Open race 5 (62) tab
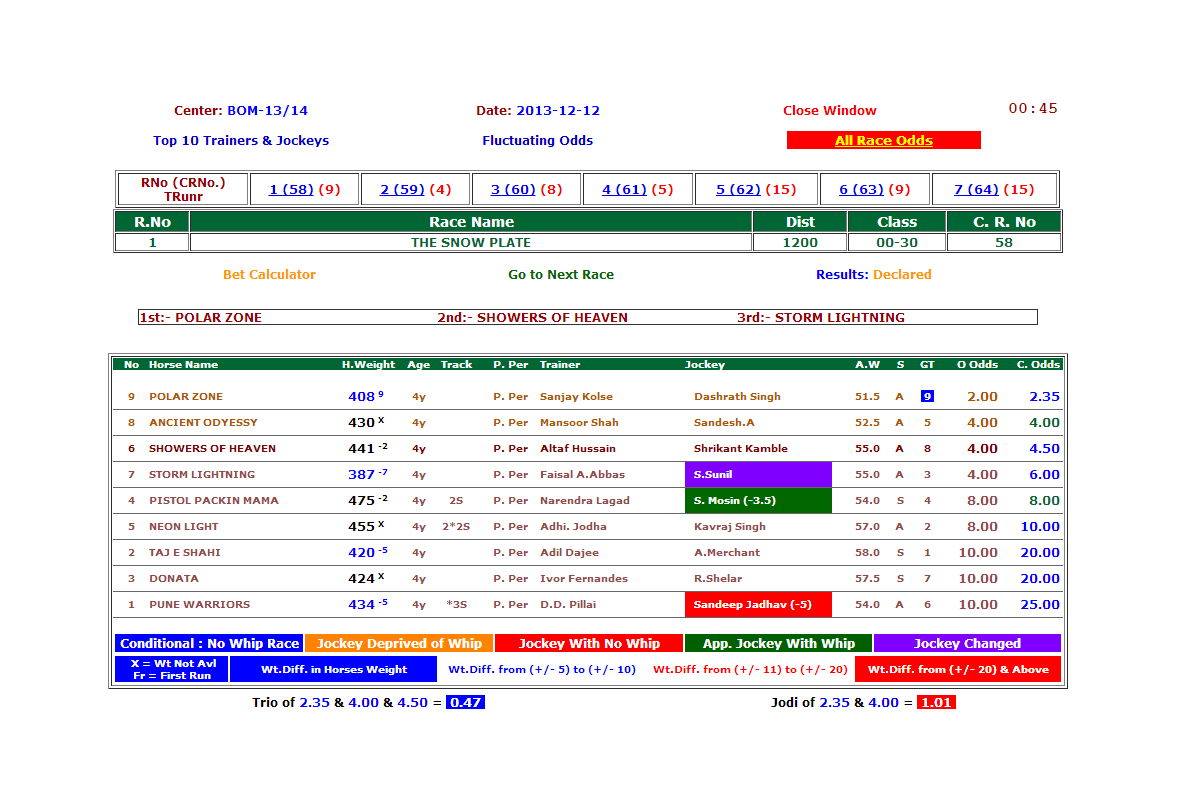Viewport: 1180px width, 795px height. [738, 190]
